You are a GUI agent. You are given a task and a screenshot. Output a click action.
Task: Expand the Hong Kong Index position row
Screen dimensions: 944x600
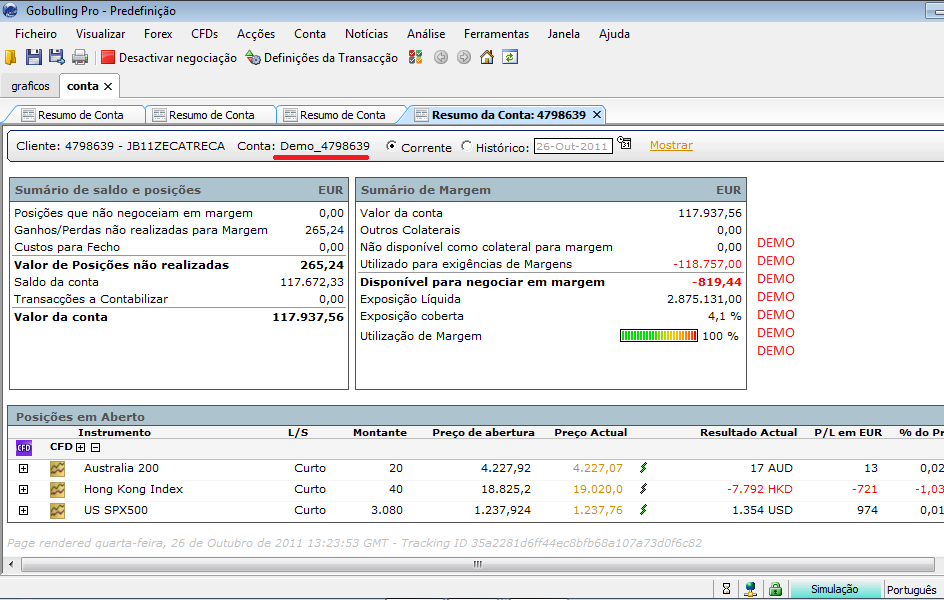(23, 489)
